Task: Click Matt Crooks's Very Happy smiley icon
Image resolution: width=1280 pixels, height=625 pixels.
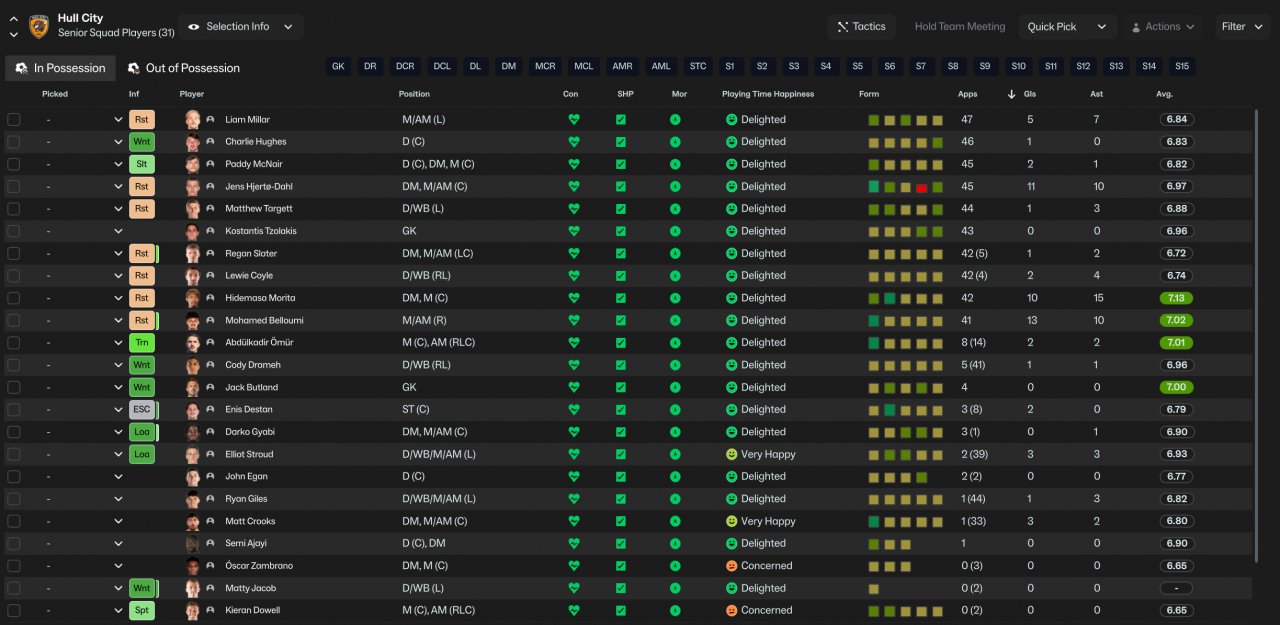Action: coord(732,521)
